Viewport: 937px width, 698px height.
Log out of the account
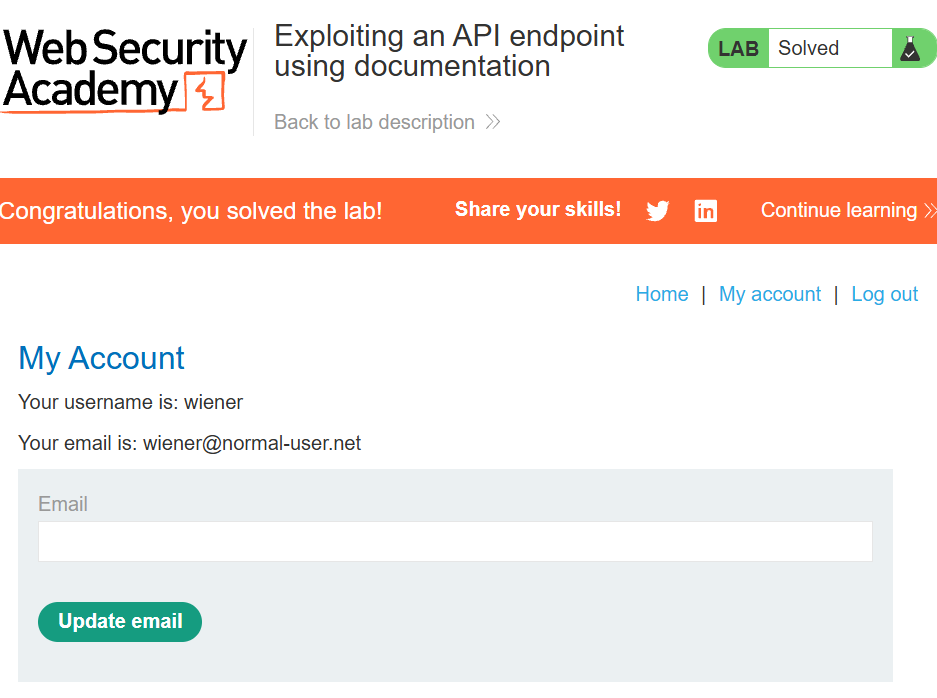884,294
